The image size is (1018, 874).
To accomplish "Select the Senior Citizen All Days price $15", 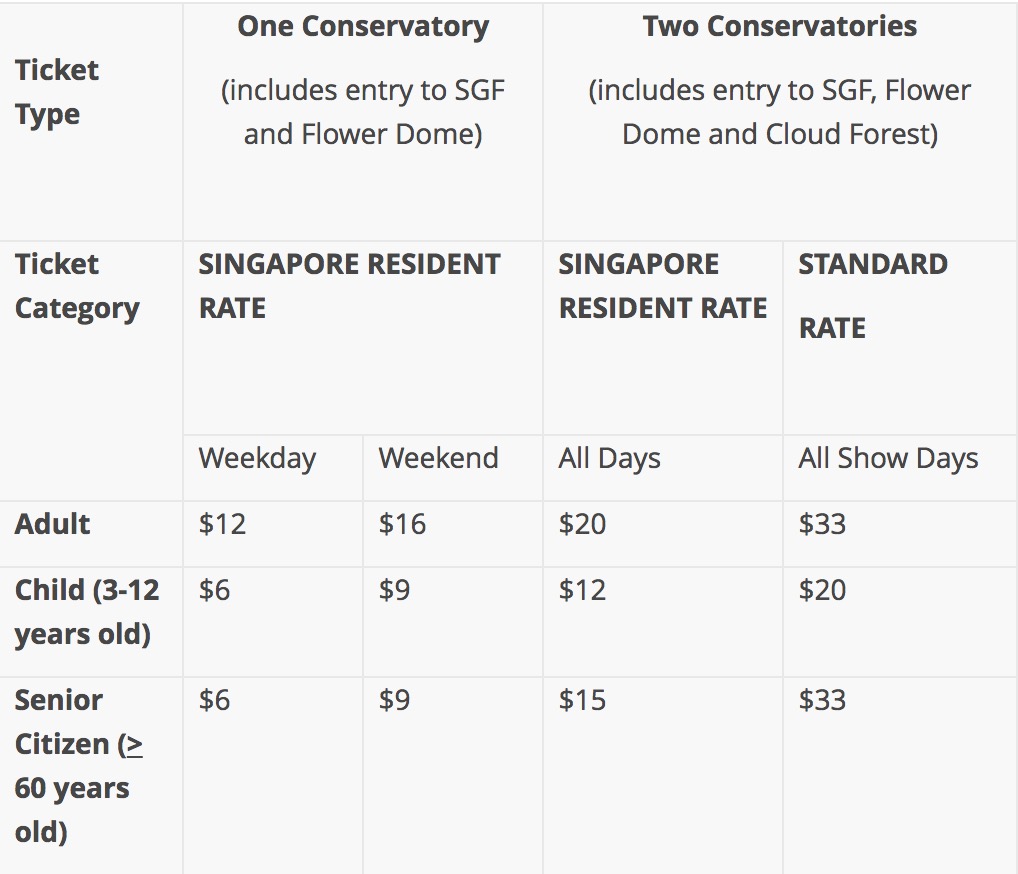I will coord(582,700).
